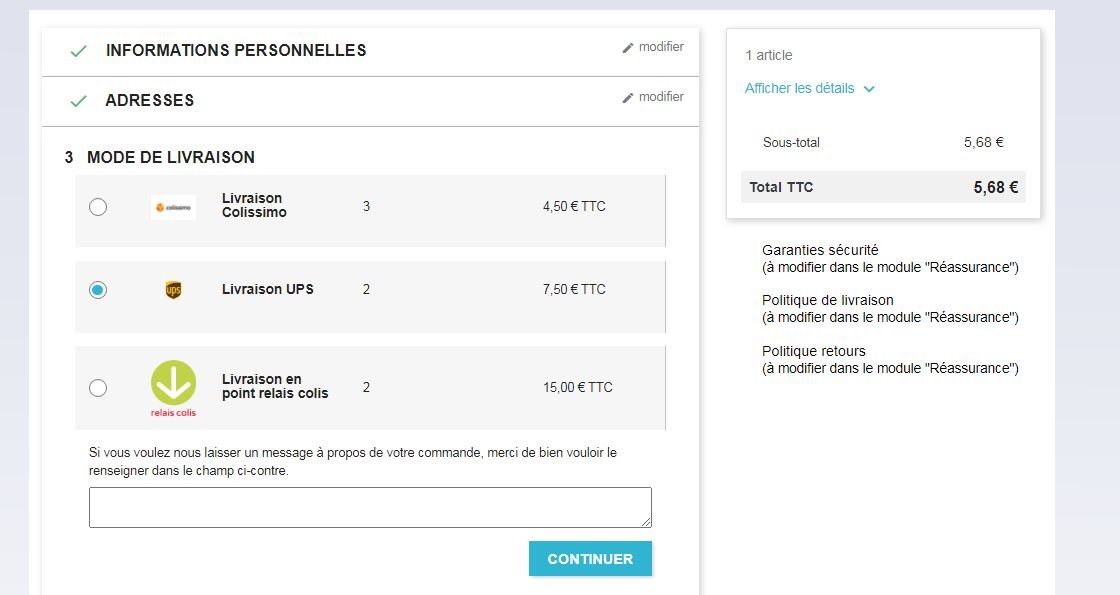This screenshot has height=595, width=1120.
Task: Click the UPS shield logo
Action: pos(173,289)
